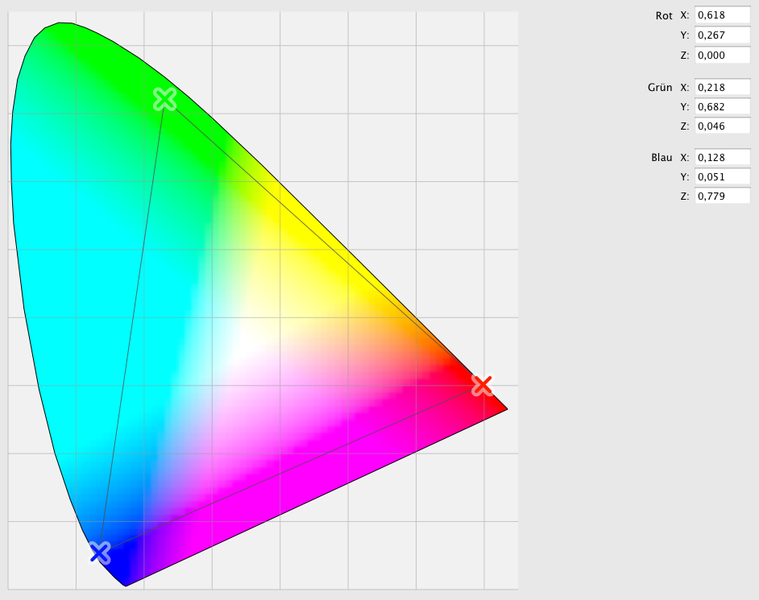This screenshot has height=600, width=759.
Task: Click the gamut line between green and blue markers
Action: [132, 325]
